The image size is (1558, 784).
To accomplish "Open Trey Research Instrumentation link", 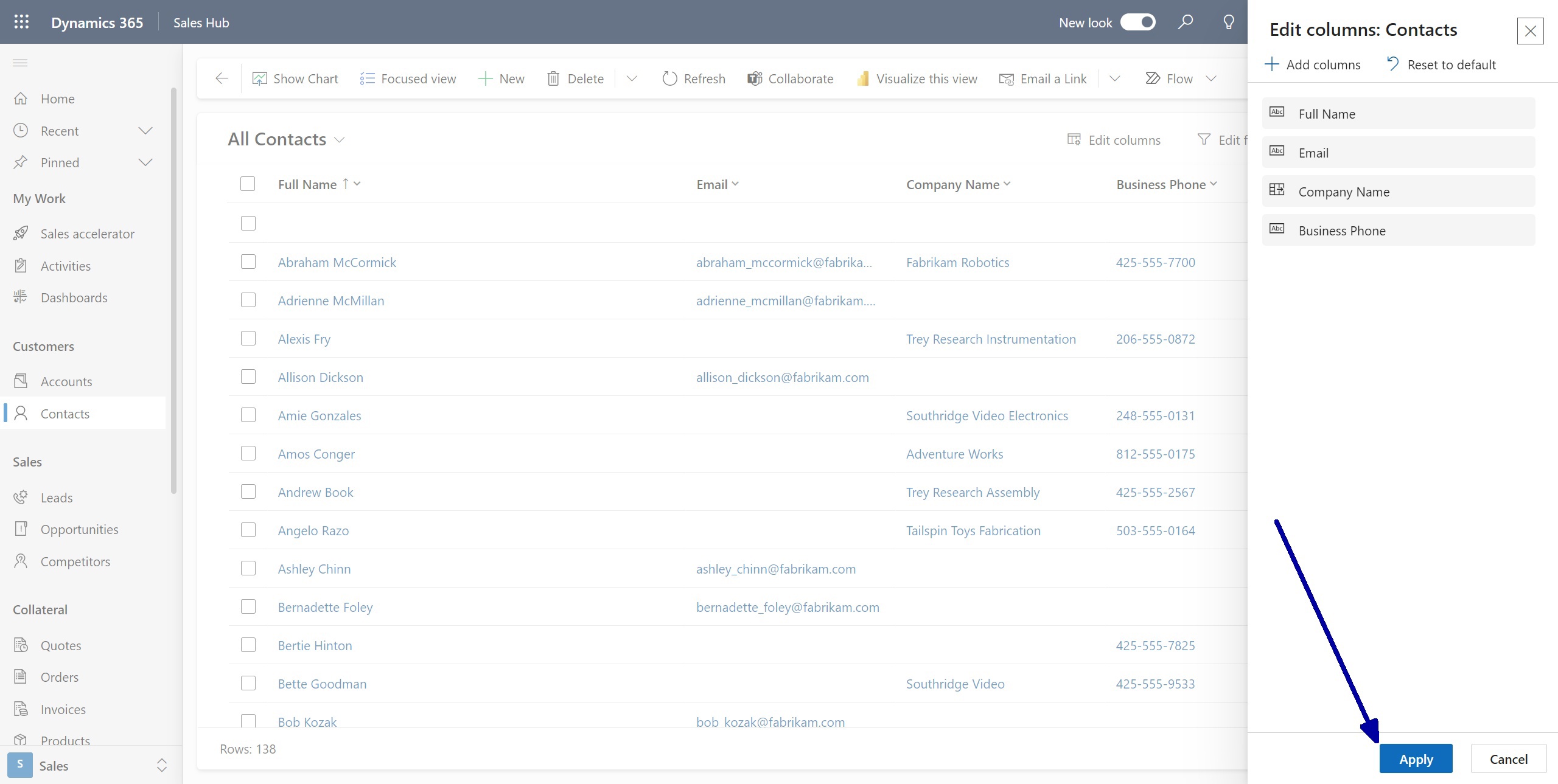I will coord(991,339).
